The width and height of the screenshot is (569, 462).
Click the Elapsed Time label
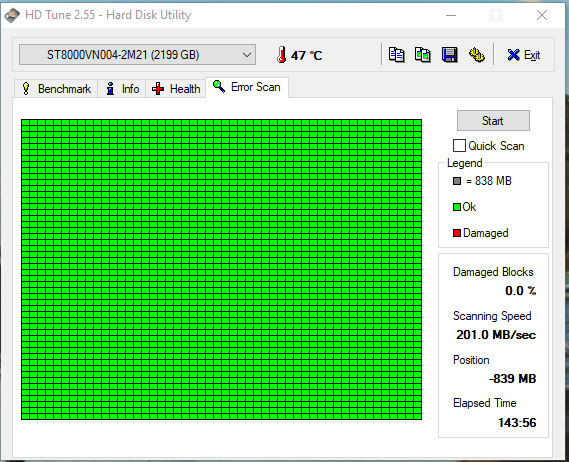pos(484,403)
